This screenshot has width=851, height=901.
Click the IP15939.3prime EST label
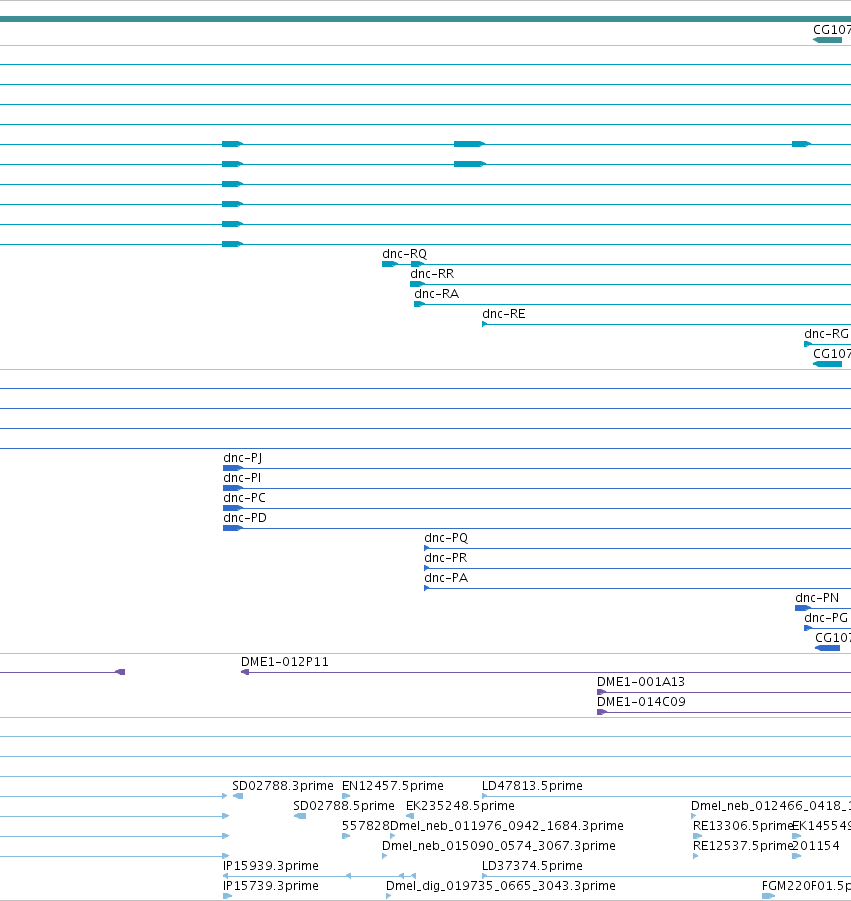point(271,867)
